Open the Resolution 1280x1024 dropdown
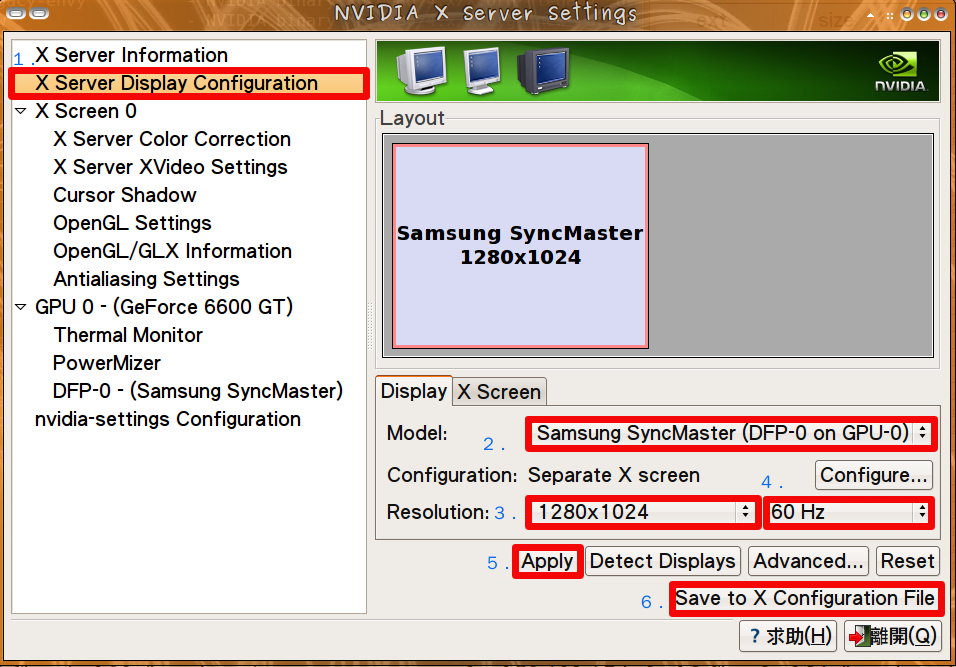 [x=644, y=512]
